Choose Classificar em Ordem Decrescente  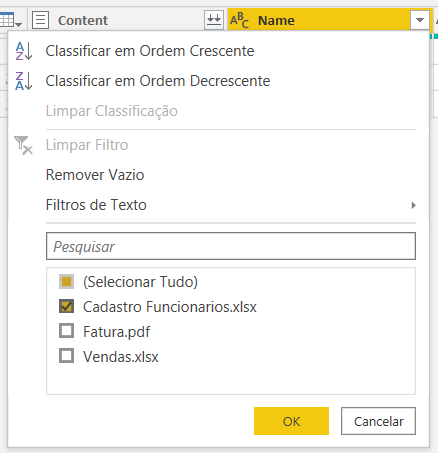click(x=158, y=81)
